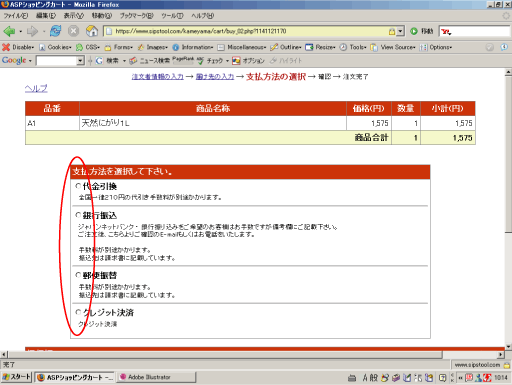Open the Home page icon
This screenshot has width=512, height=385.
point(92,31)
